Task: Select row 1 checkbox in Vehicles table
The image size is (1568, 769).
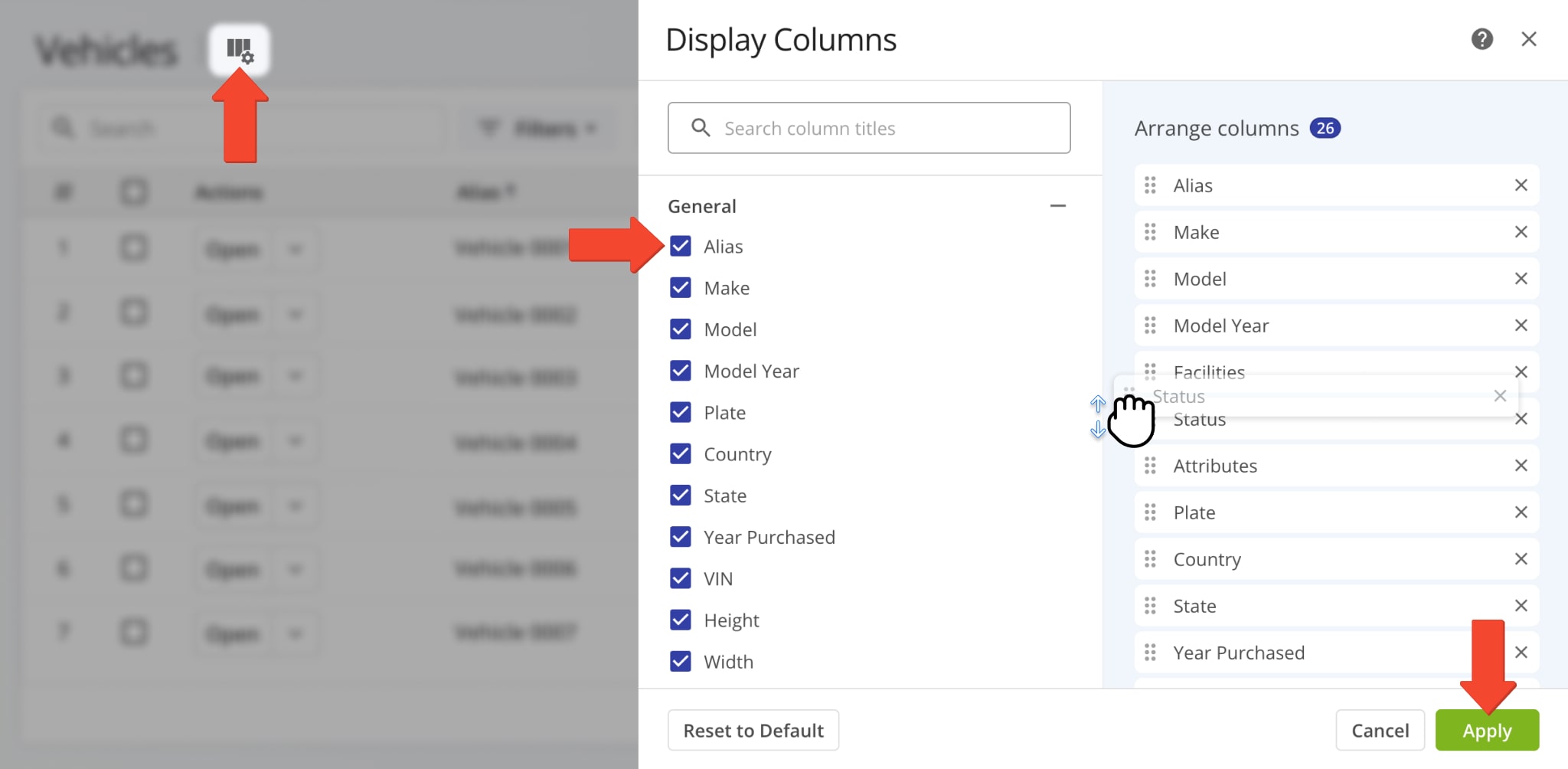Action: [x=134, y=248]
